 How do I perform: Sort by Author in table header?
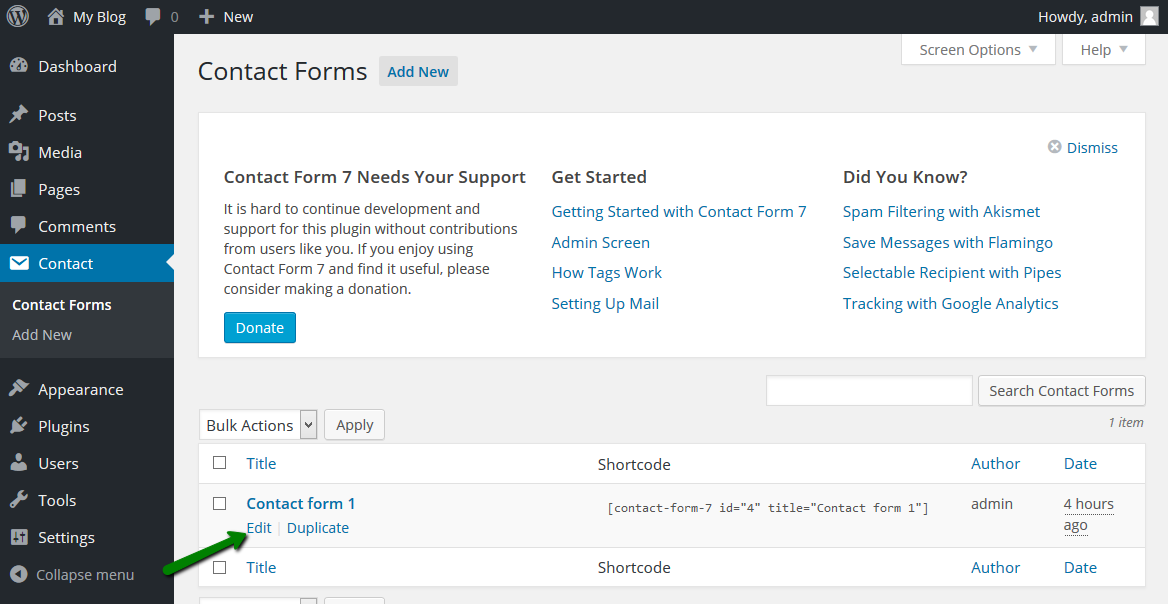pyautogui.click(x=995, y=463)
